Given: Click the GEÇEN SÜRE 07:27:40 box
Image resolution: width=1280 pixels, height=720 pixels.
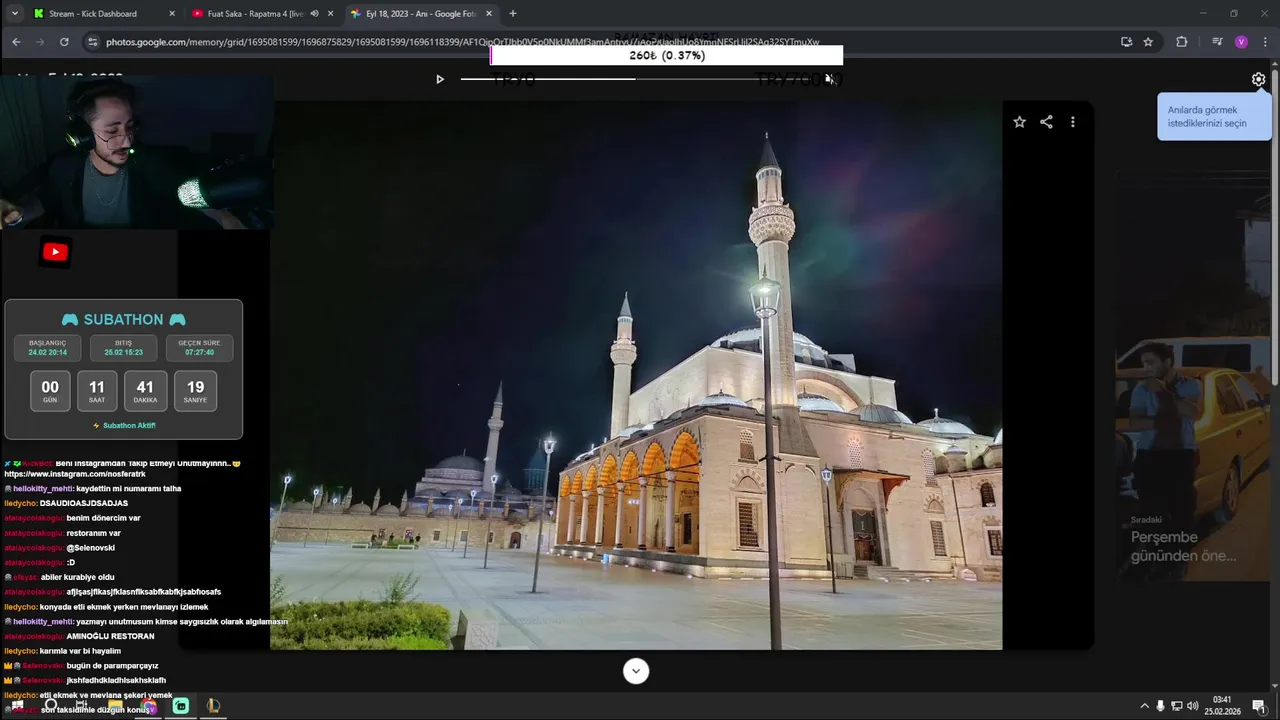Looking at the screenshot, I should pyautogui.click(x=199, y=348).
